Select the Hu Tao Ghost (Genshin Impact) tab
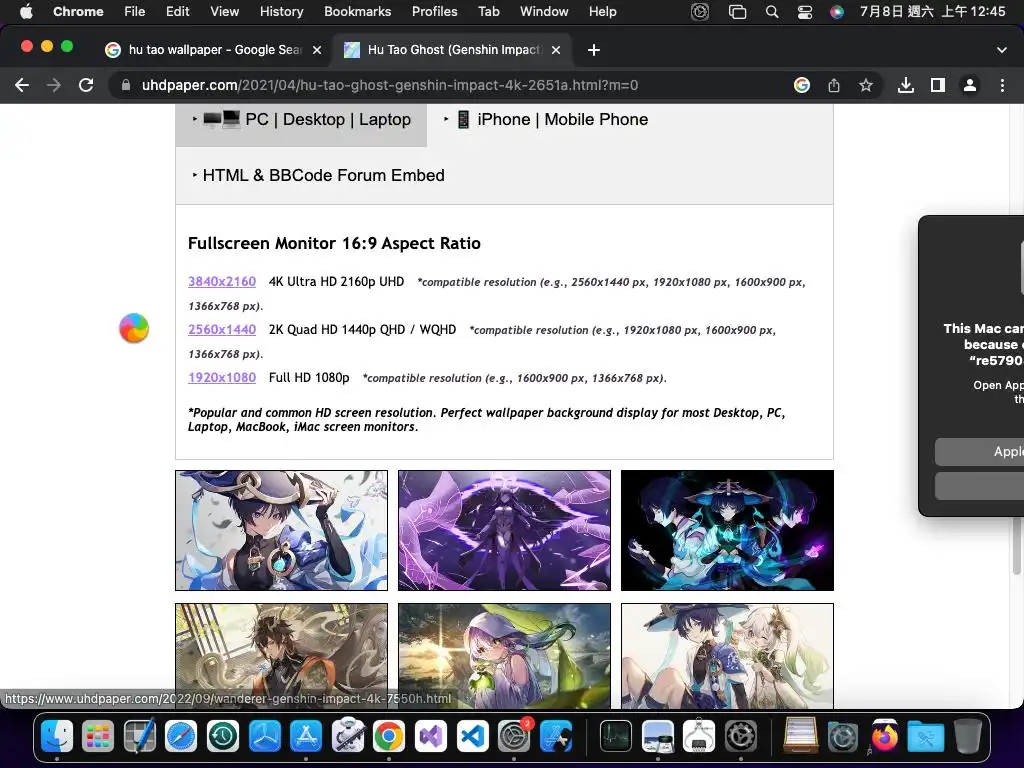This screenshot has height=768, width=1024. 453,50
